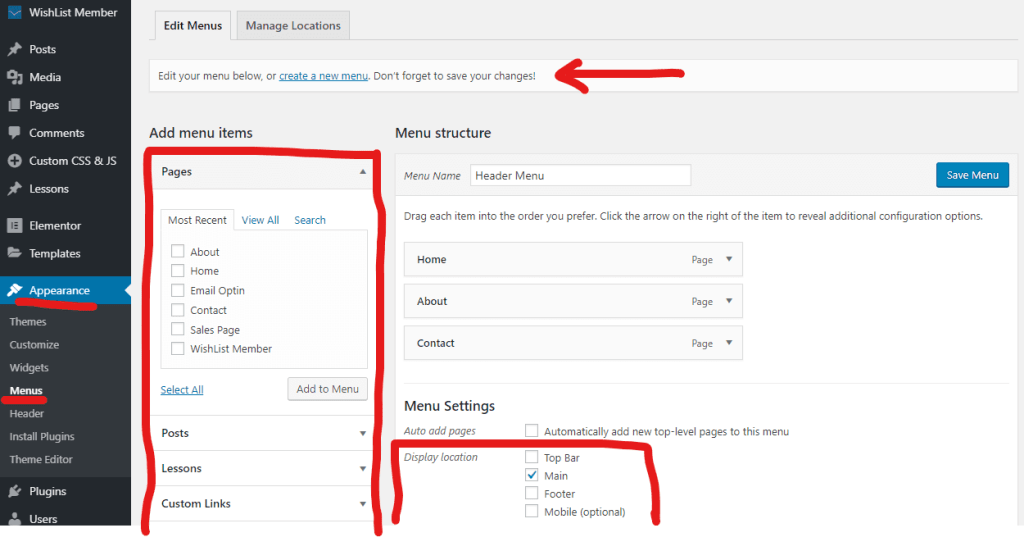Select the Pages icon in sidebar
Viewport: 1024px width, 537px height.
point(14,105)
